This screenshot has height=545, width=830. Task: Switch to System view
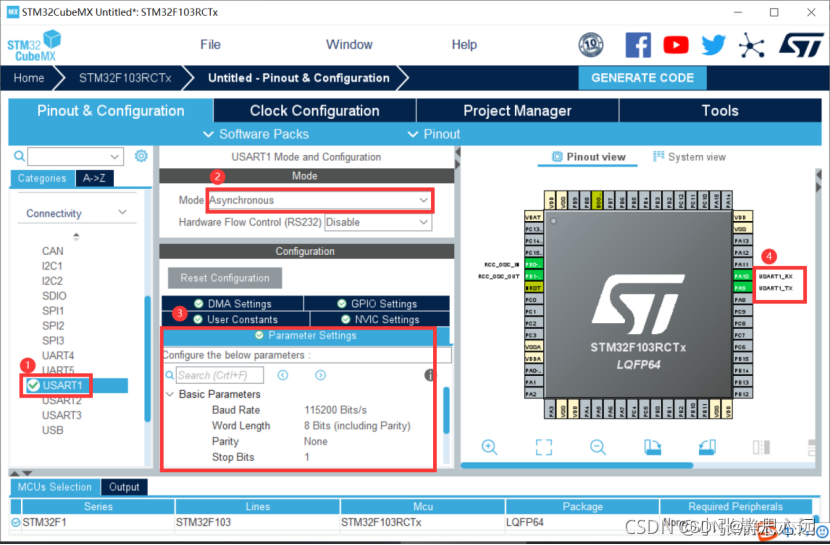pyautogui.click(x=689, y=157)
